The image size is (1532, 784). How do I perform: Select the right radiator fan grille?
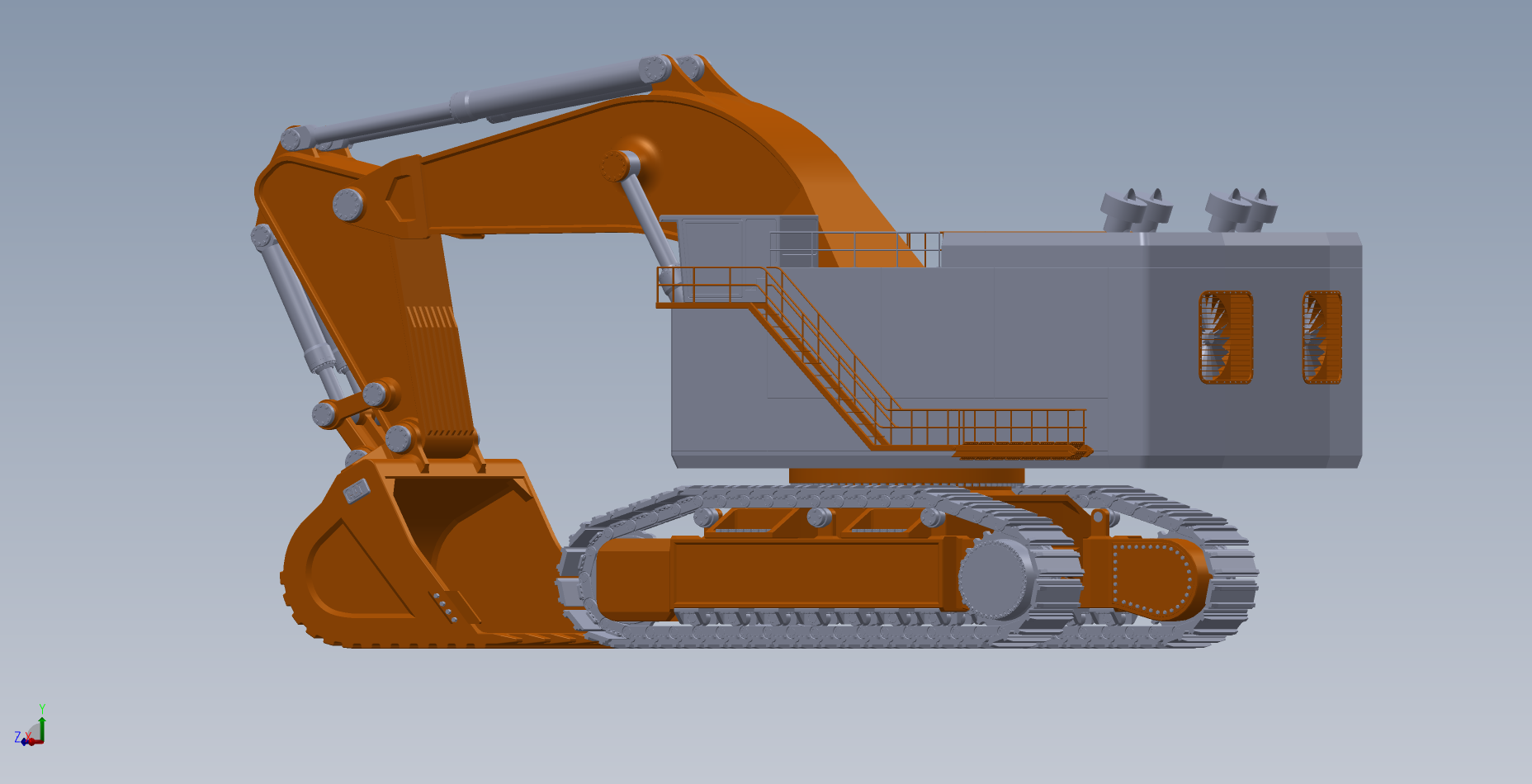pyautogui.click(x=1322, y=337)
